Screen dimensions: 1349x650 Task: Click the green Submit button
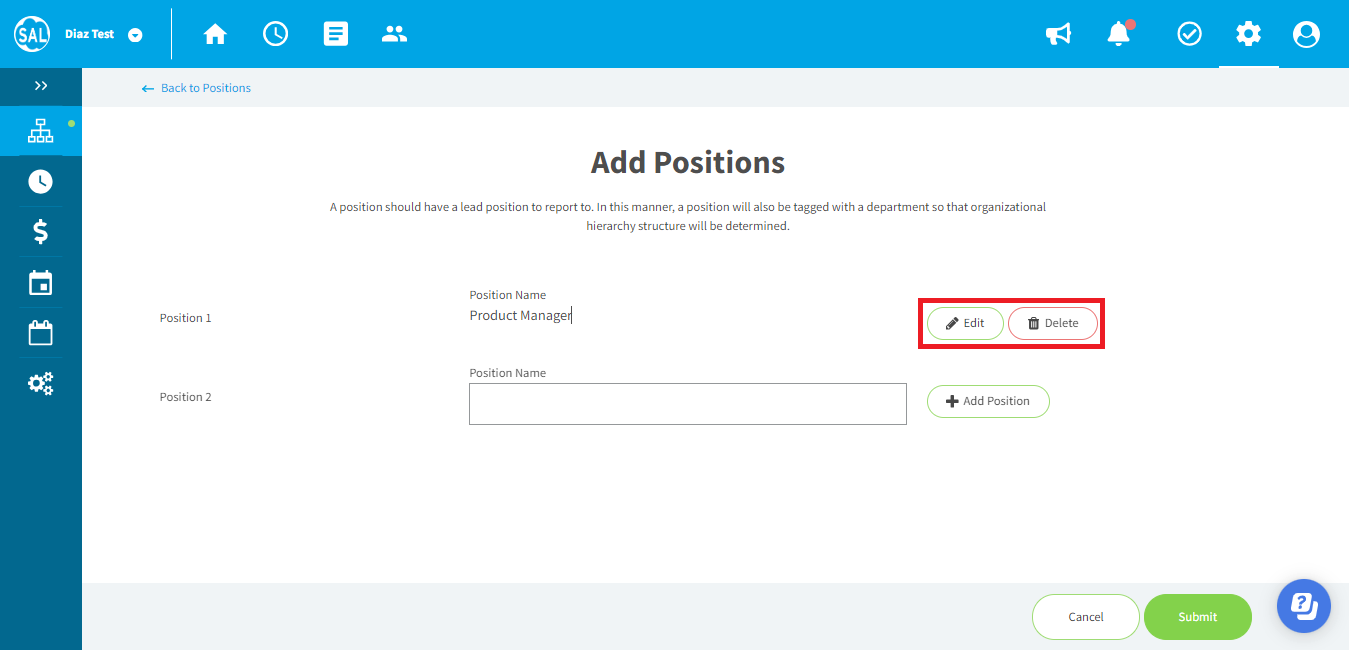pyautogui.click(x=1198, y=617)
